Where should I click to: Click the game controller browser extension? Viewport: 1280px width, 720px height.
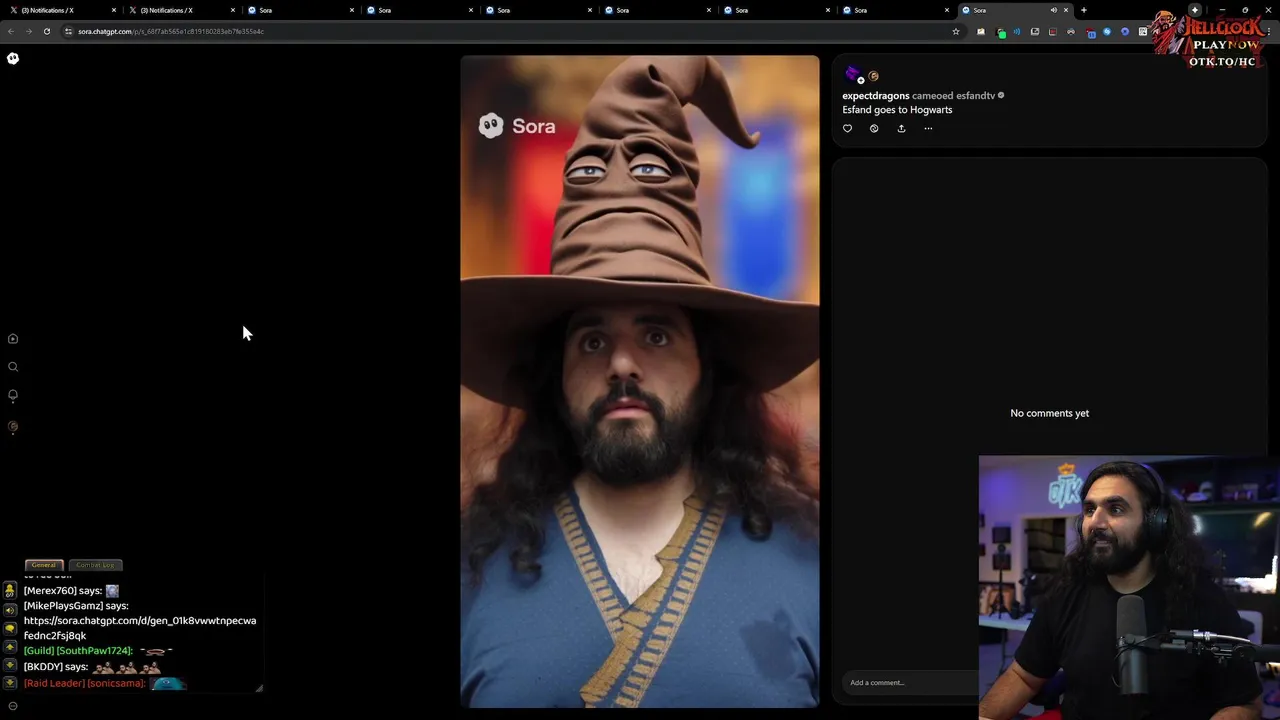(x=1071, y=31)
